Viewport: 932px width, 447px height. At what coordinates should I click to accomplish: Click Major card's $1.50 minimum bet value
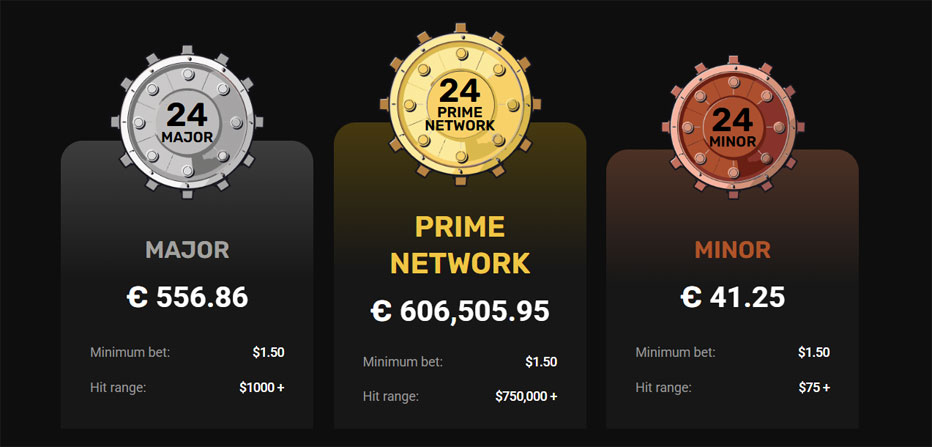[x=269, y=352]
